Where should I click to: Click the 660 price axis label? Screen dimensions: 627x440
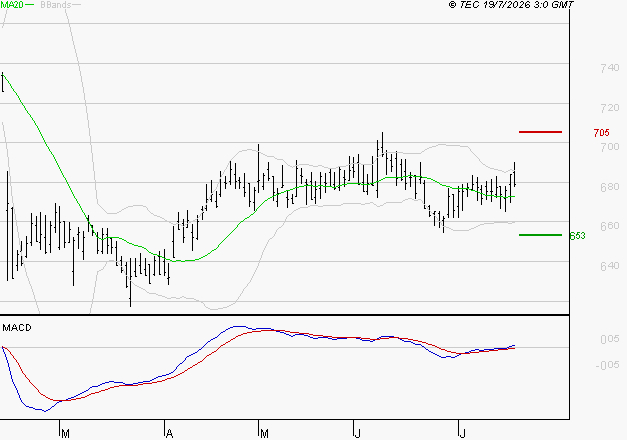coord(610,226)
